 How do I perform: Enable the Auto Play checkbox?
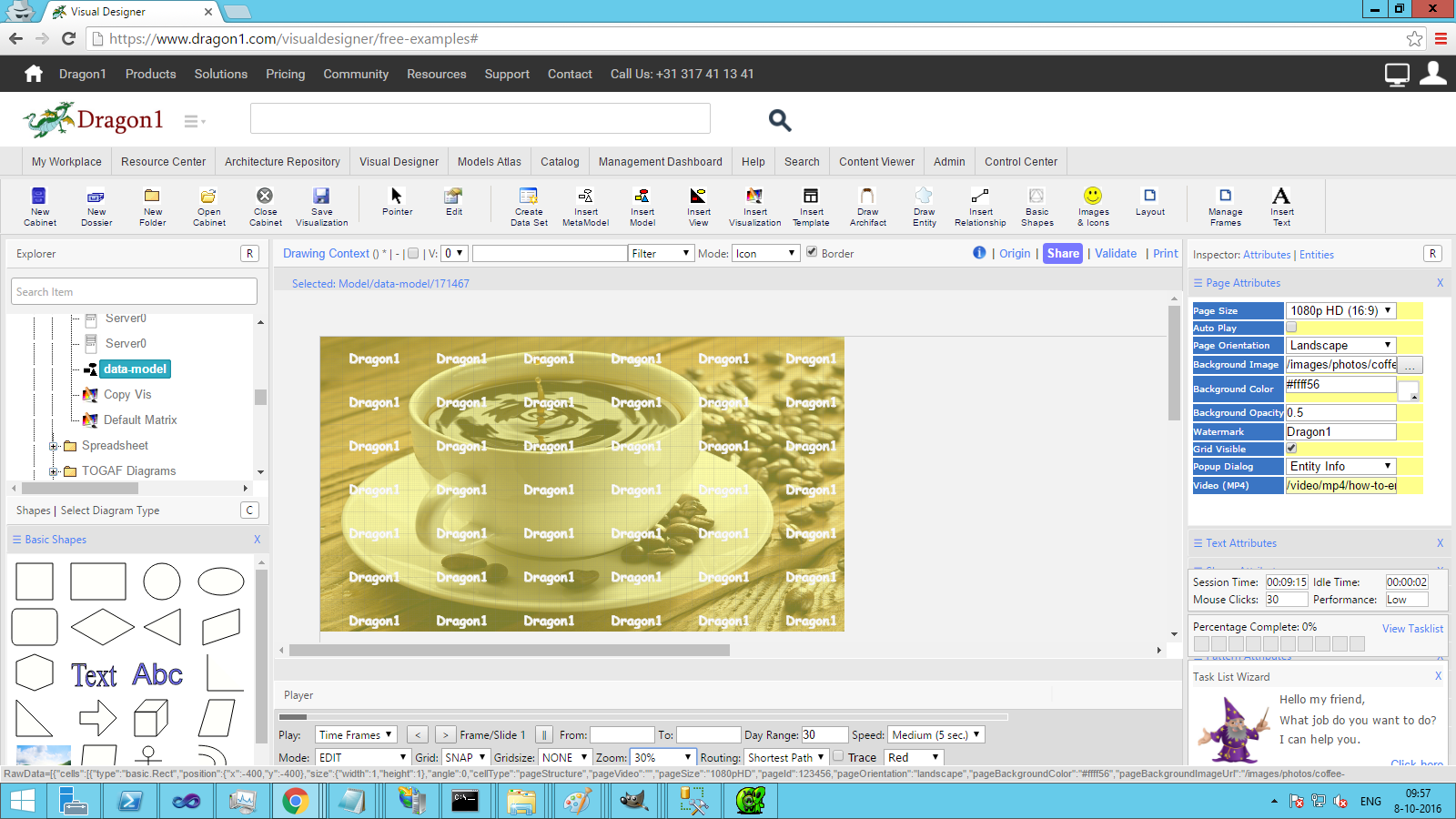(1291, 328)
